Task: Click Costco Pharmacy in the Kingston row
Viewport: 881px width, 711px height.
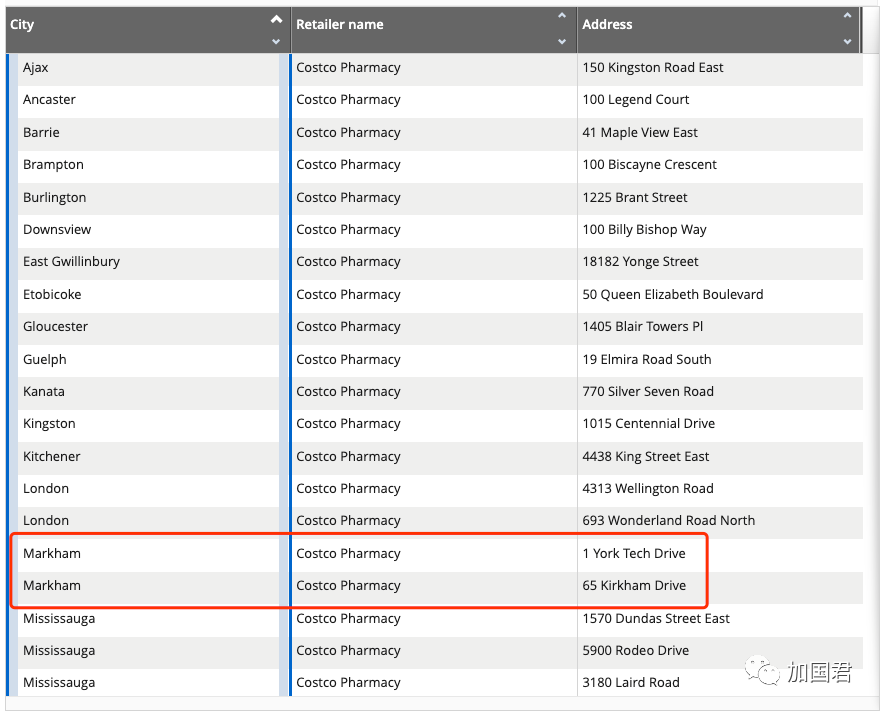Action: pos(348,423)
